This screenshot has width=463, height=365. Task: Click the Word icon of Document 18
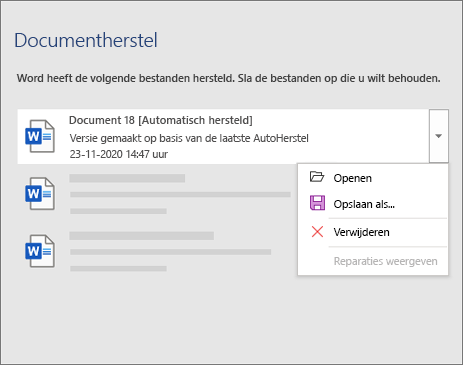40,136
